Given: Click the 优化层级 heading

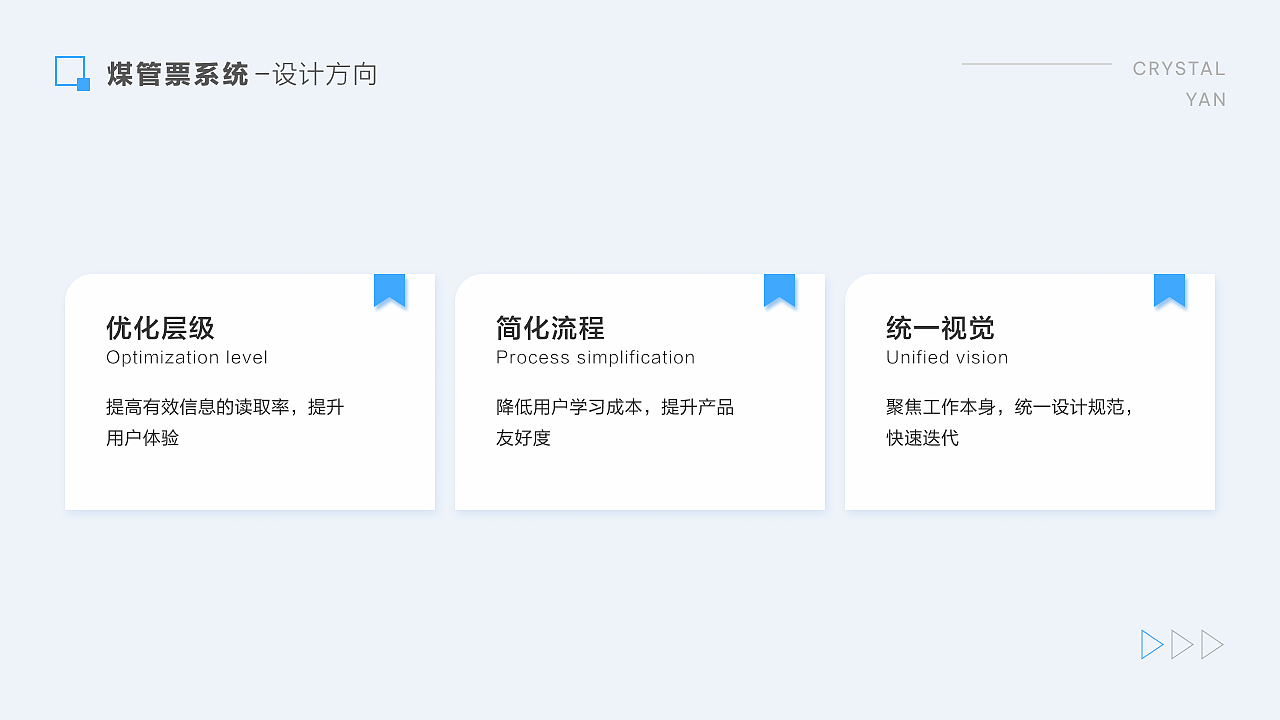Looking at the screenshot, I should pyautogui.click(x=160, y=328).
